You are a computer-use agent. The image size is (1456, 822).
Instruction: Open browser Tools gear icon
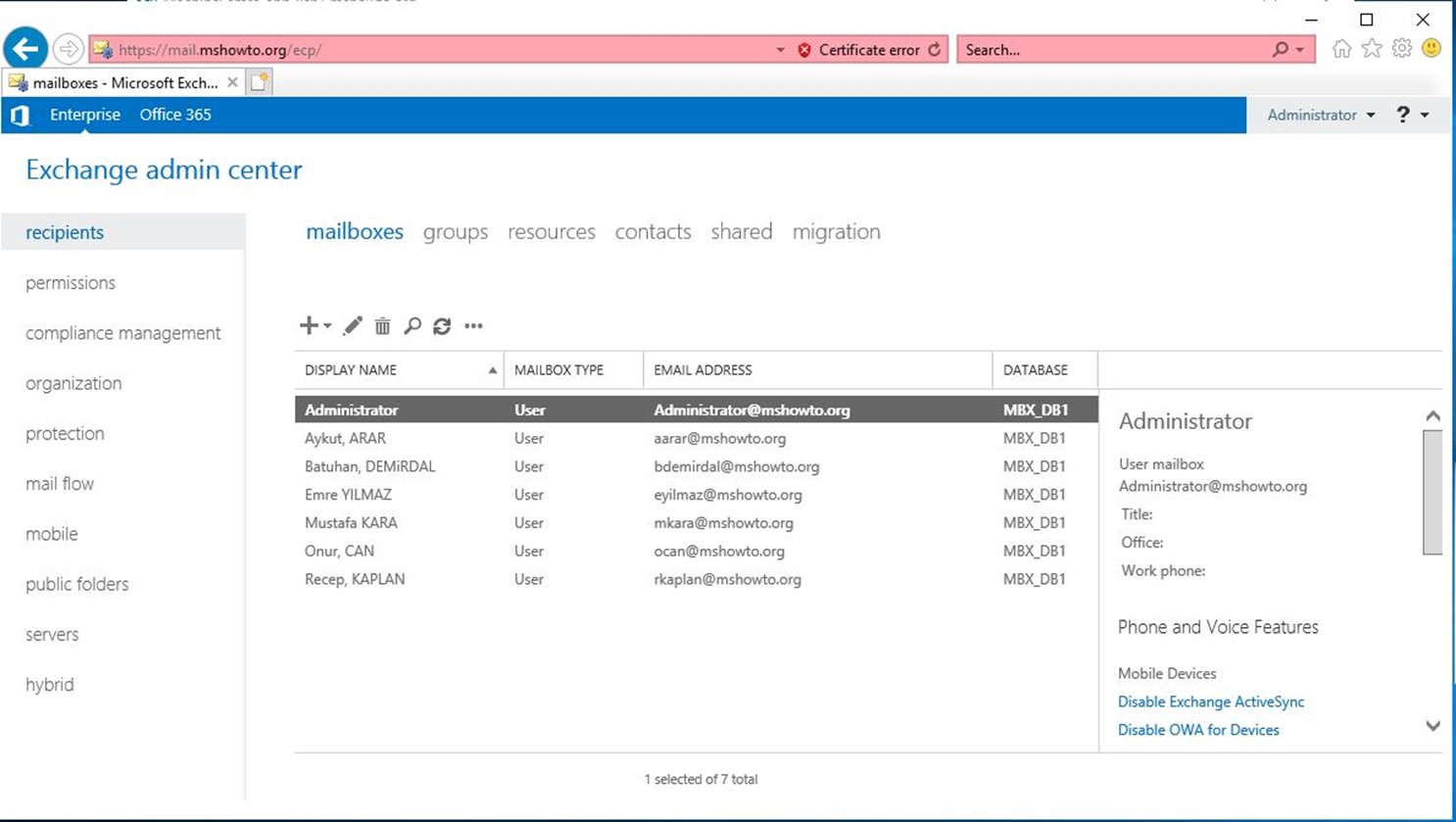pyautogui.click(x=1402, y=49)
